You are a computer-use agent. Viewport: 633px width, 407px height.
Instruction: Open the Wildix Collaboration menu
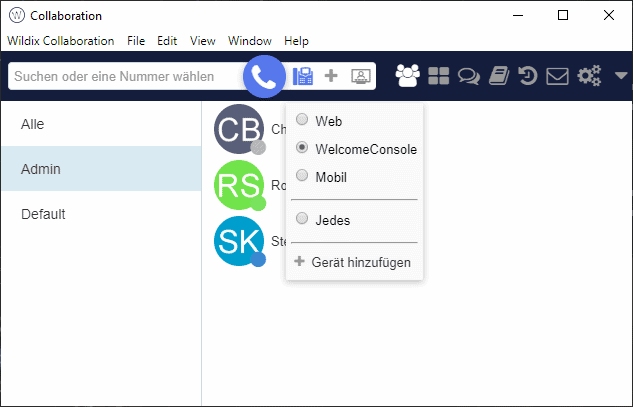click(x=61, y=41)
